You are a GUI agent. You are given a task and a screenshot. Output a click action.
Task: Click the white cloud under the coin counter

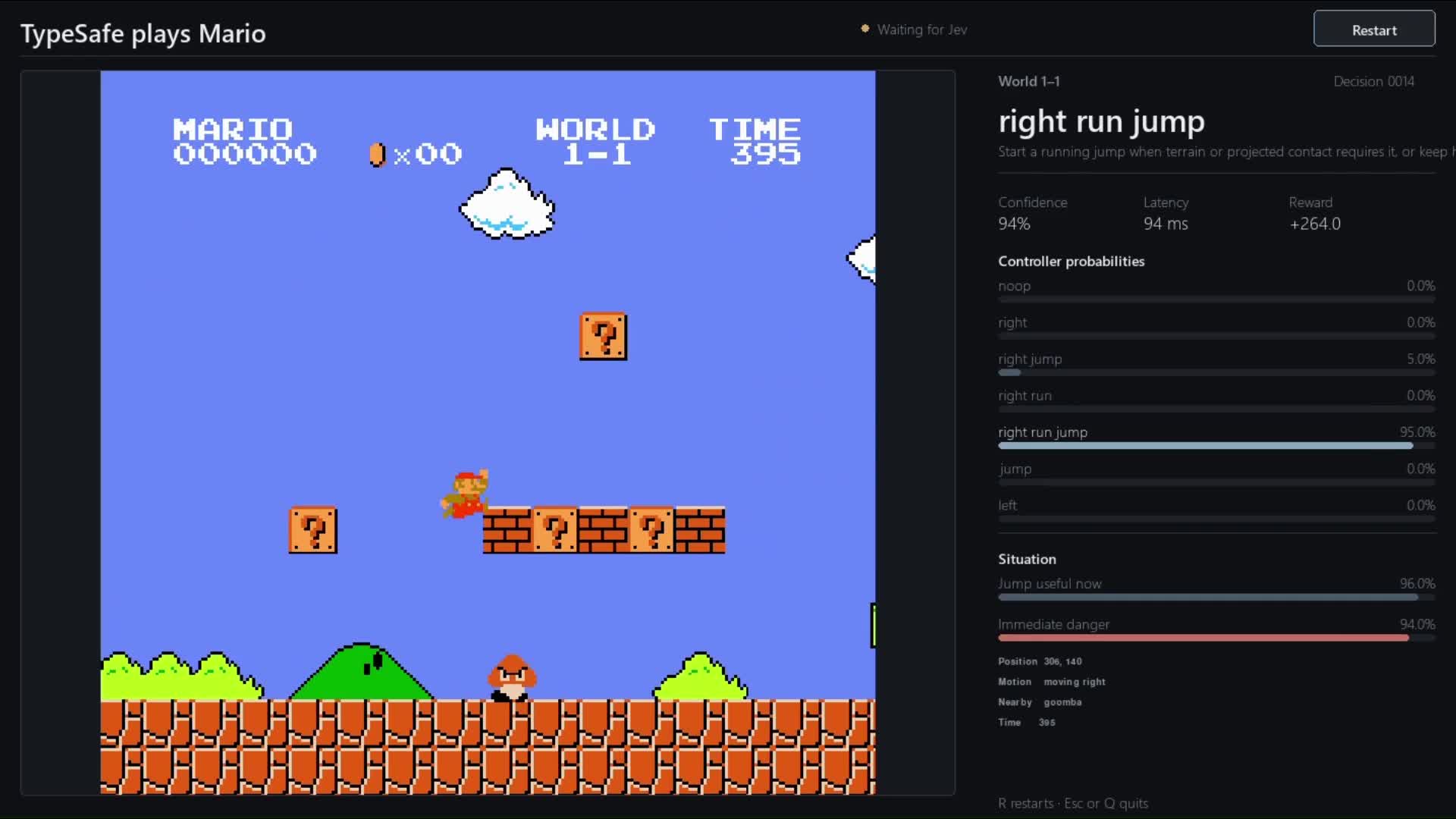507,204
